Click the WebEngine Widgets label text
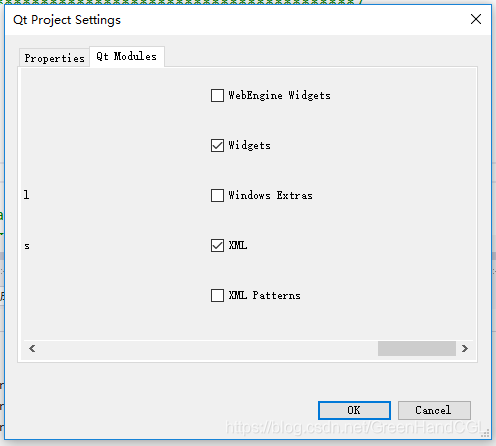Viewport: 496px width, 446px height. 279,95
